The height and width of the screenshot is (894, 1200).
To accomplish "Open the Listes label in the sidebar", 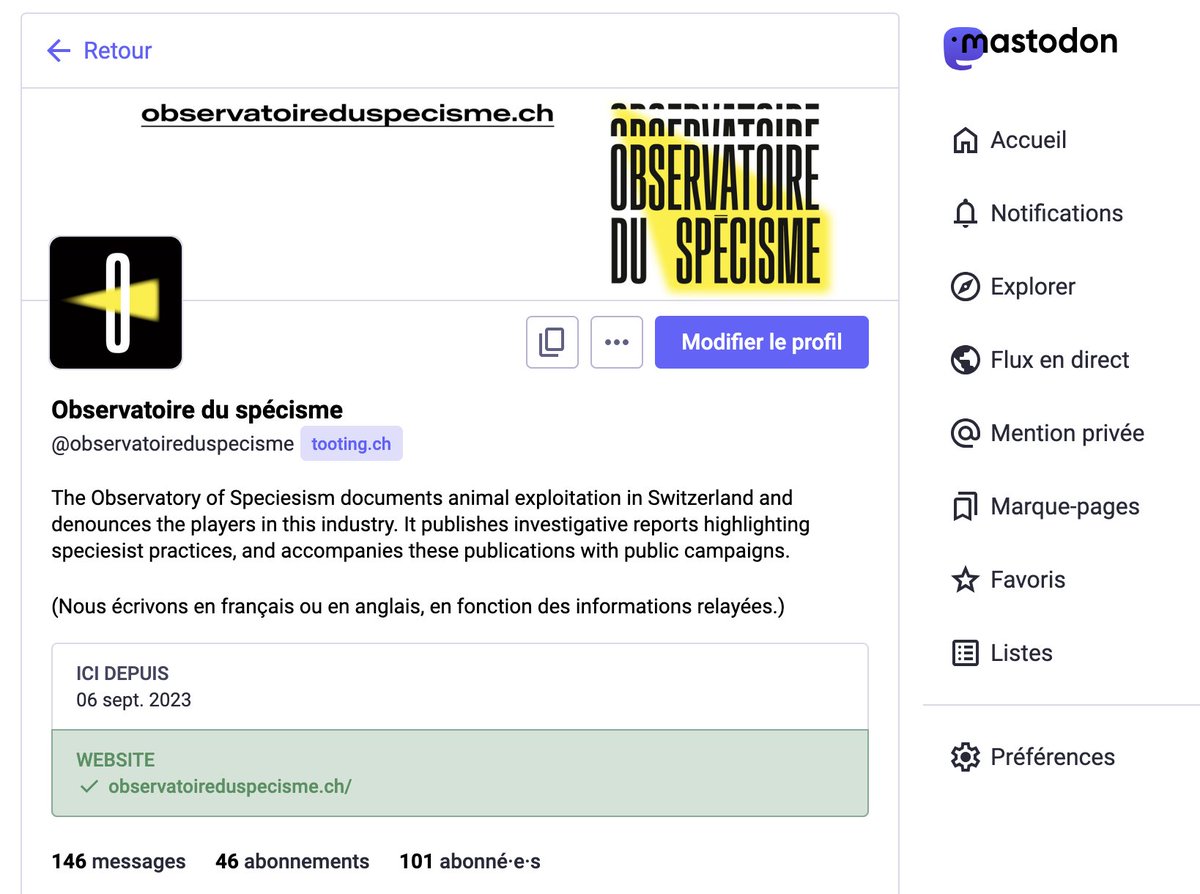I will pos(1021,653).
